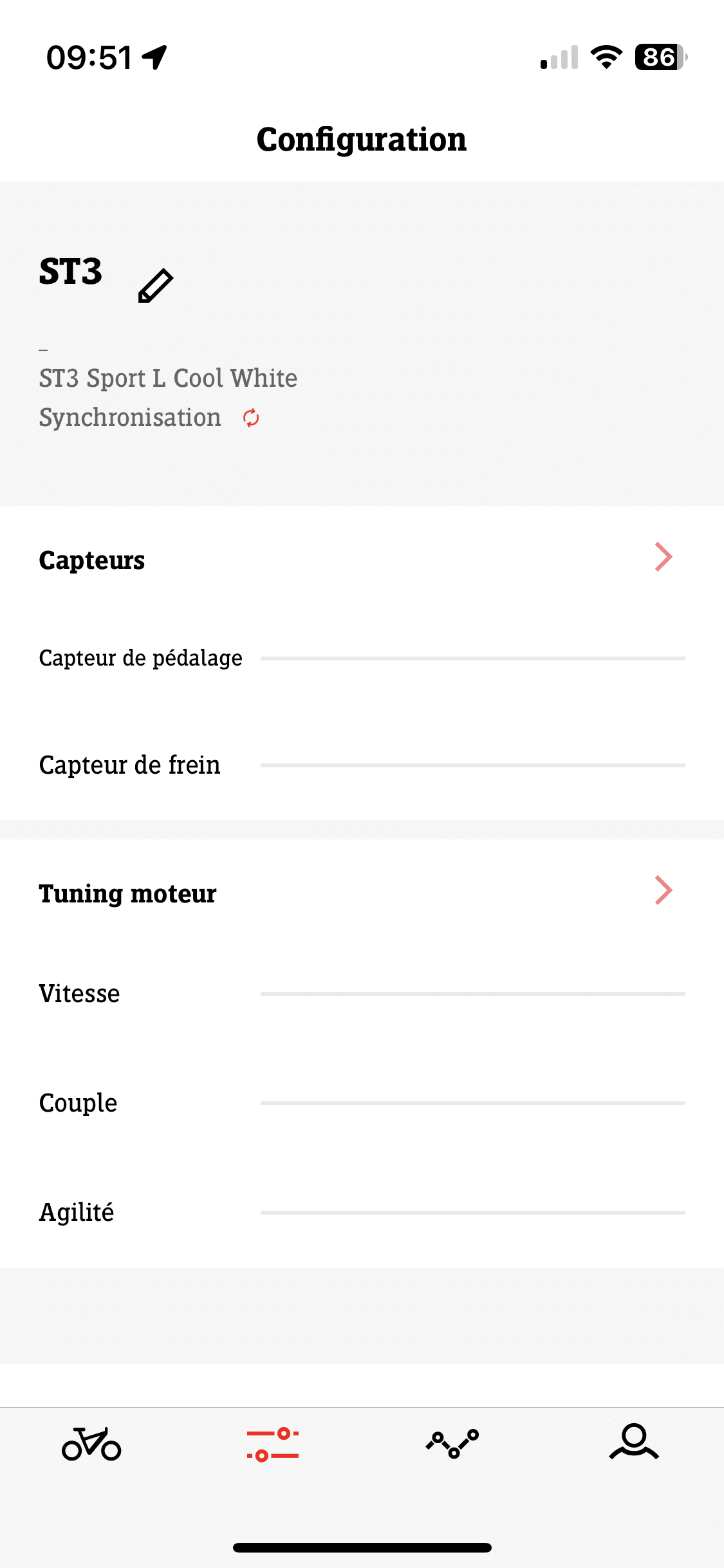The width and height of the screenshot is (724, 1568).
Task: Adjust the Capteur de pédalage slider
Action: tap(472, 658)
